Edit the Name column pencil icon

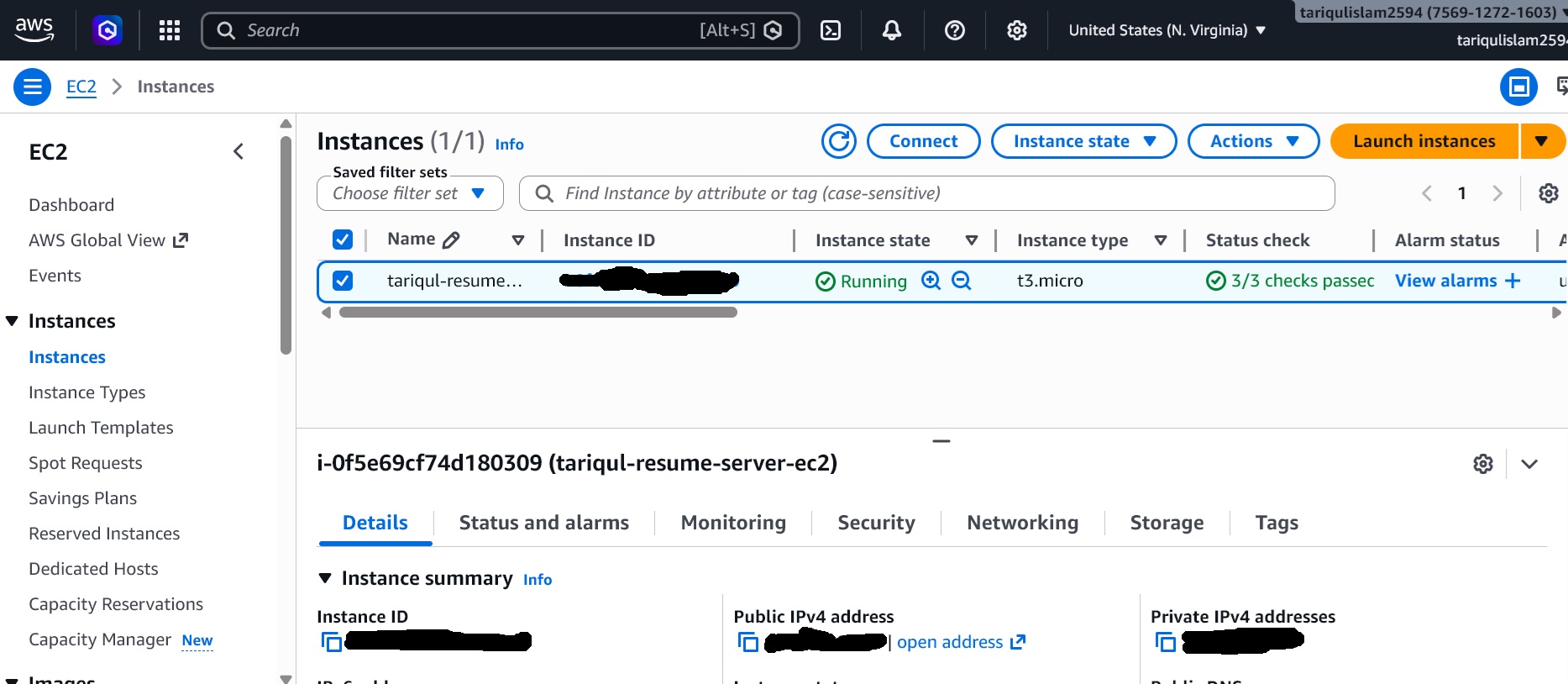(x=451, y=240)
